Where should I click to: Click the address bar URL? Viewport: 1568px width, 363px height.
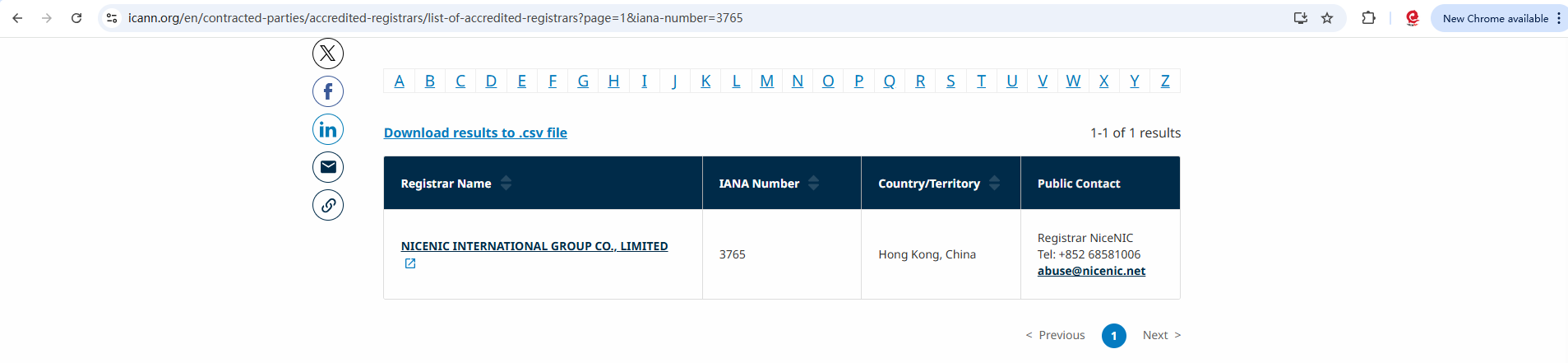tap(435, 18)
